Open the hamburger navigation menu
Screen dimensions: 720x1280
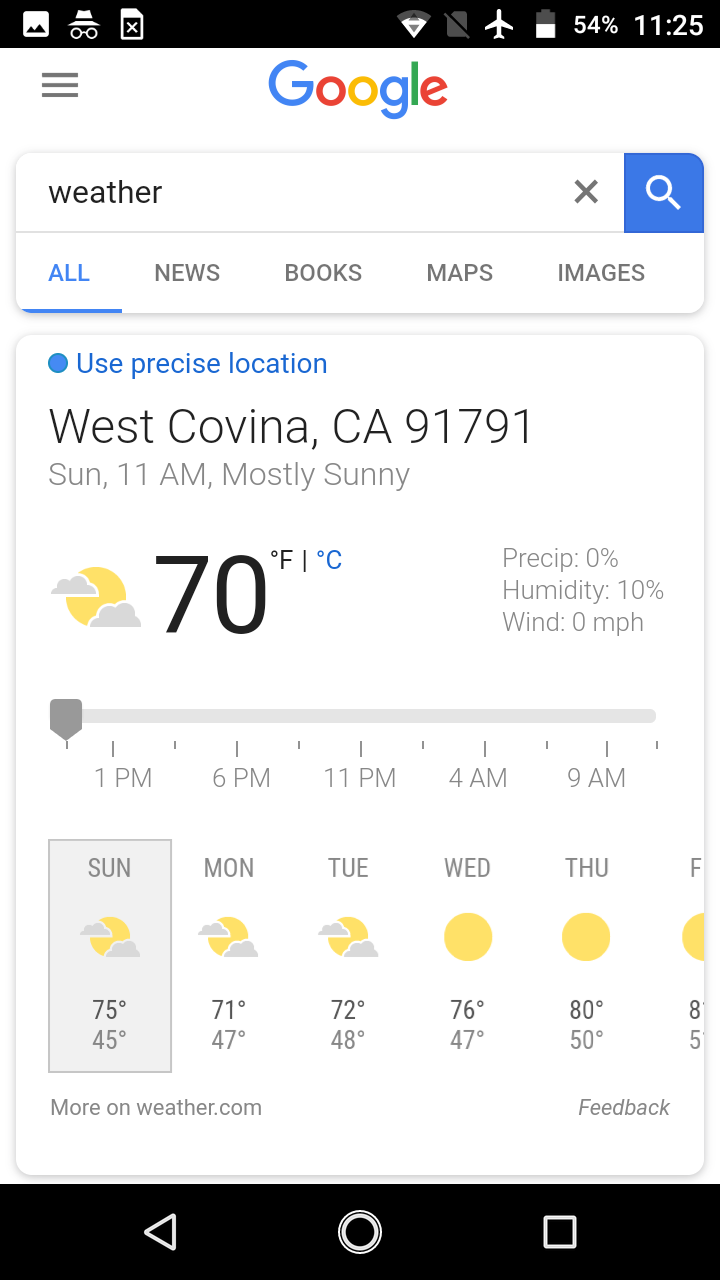coord(60,86)
